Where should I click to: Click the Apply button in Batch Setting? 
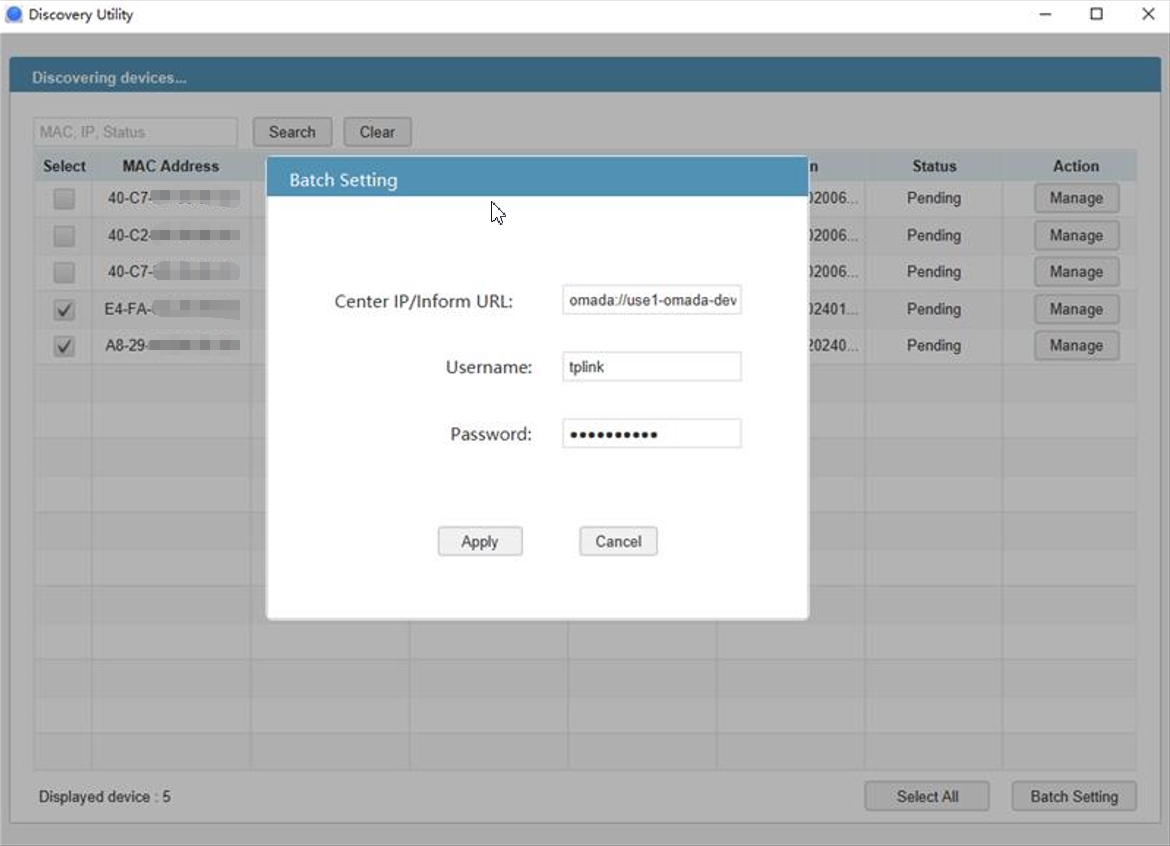pyautogui.click(x=480, y=541)
